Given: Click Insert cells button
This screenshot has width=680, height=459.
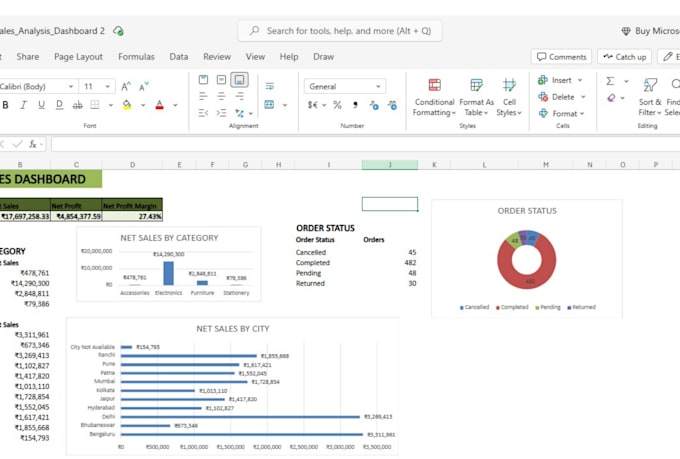Looking at the screenshot, I should click(560, 80).
